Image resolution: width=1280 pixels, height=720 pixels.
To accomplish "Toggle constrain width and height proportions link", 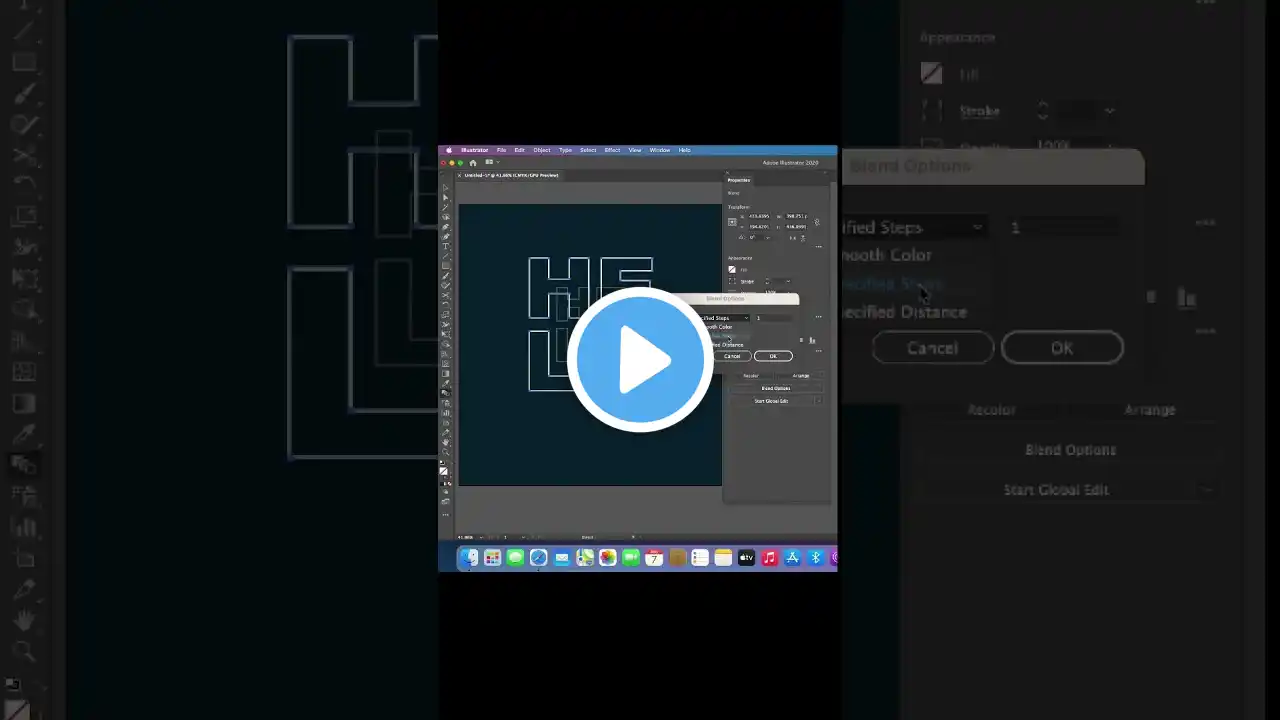I will coord(817,221).
